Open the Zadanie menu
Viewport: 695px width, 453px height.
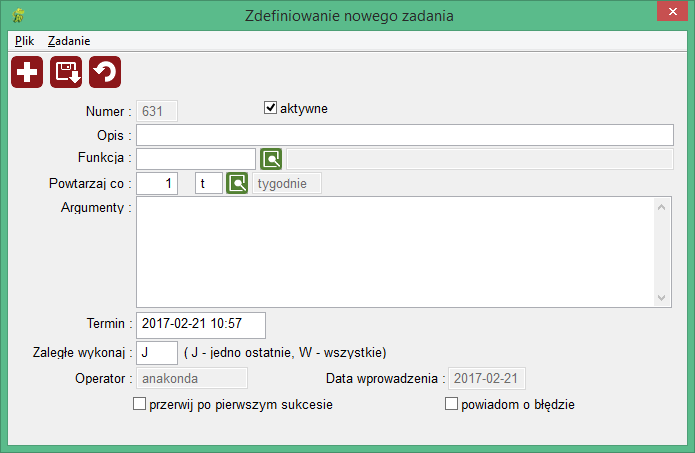tap(69, 41)
